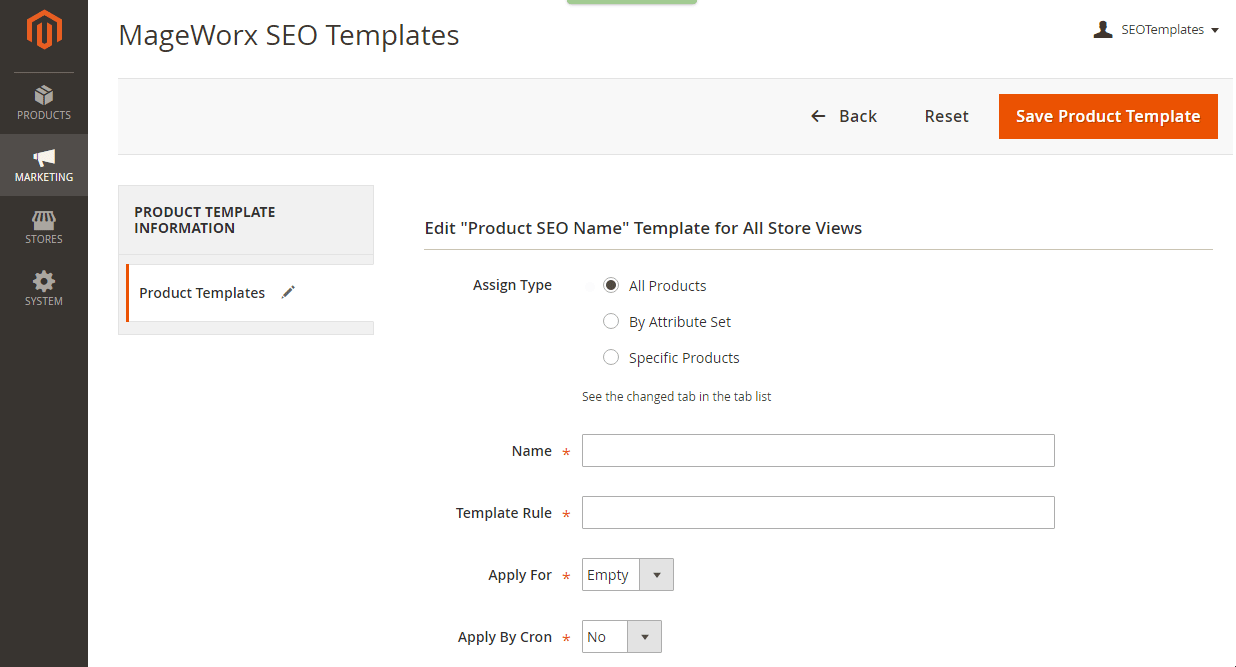Click the Reset button
Image resolution: width=1236 pixels, height=667 pixels.
click(946, 116)
